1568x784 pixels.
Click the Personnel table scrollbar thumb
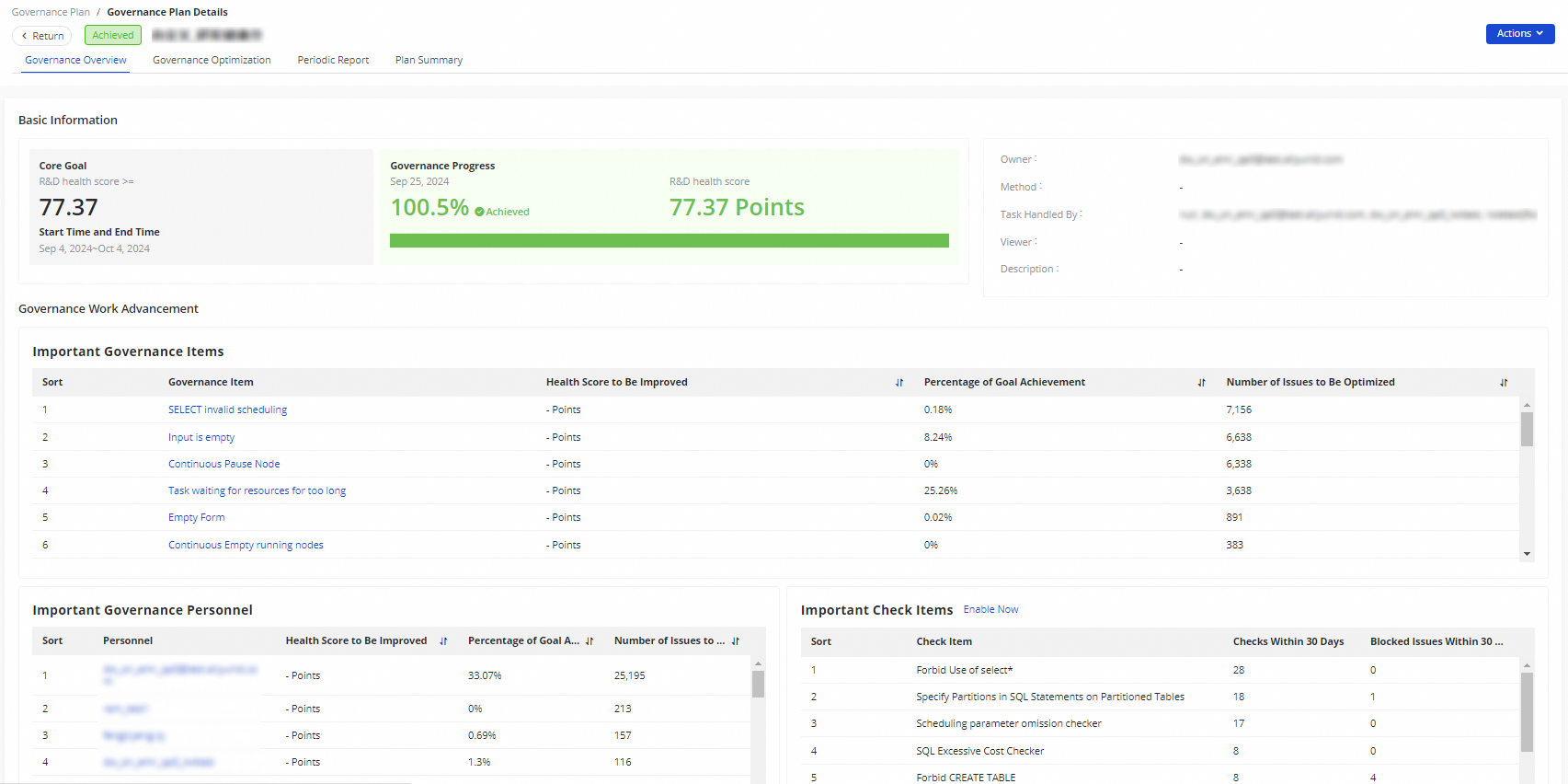pyautogui.click(x=758, y=684)
